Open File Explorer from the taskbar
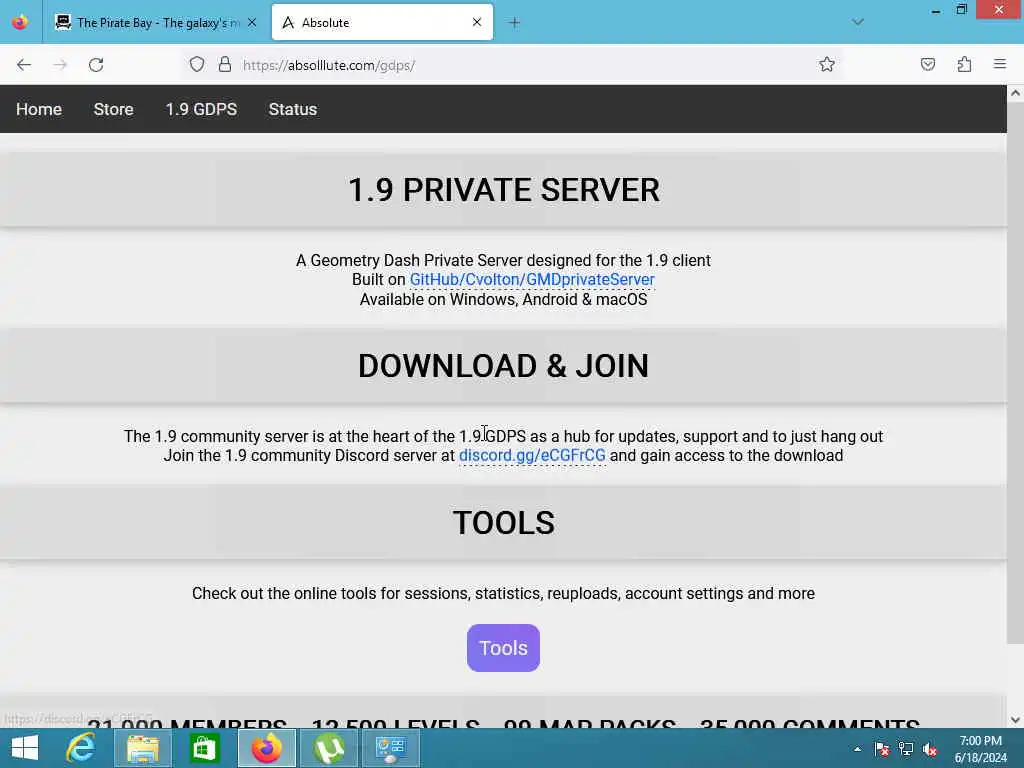Screen dimensions: 1024x768 point(142,748)
